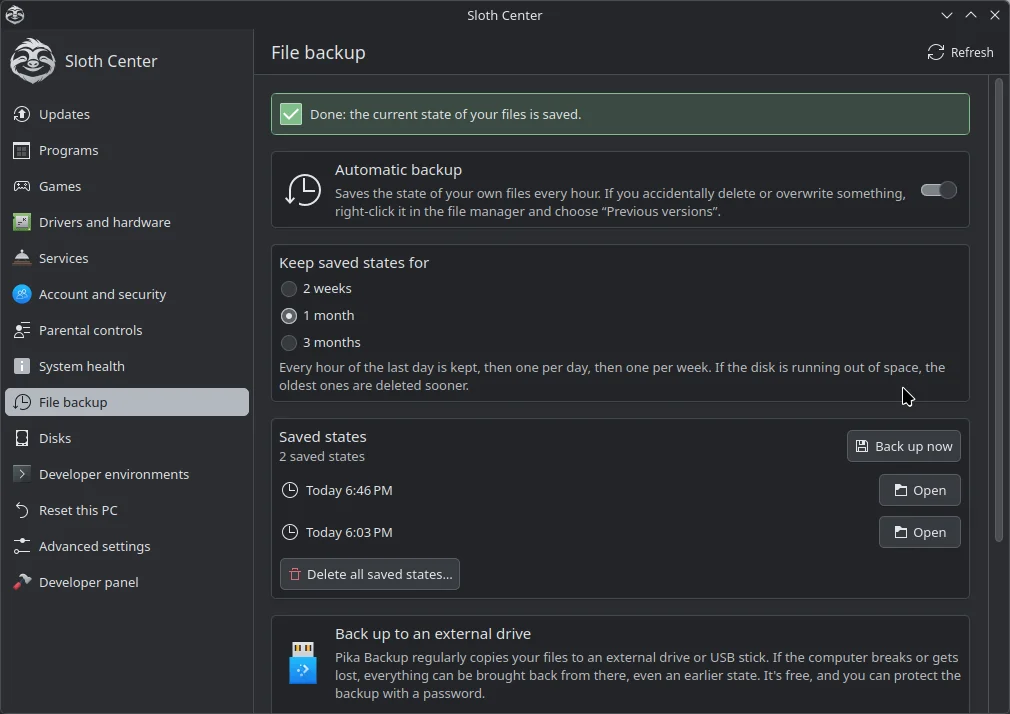Go to the Programs section
The width and height of the screenshot is (1010, 714).
(127, 150)
